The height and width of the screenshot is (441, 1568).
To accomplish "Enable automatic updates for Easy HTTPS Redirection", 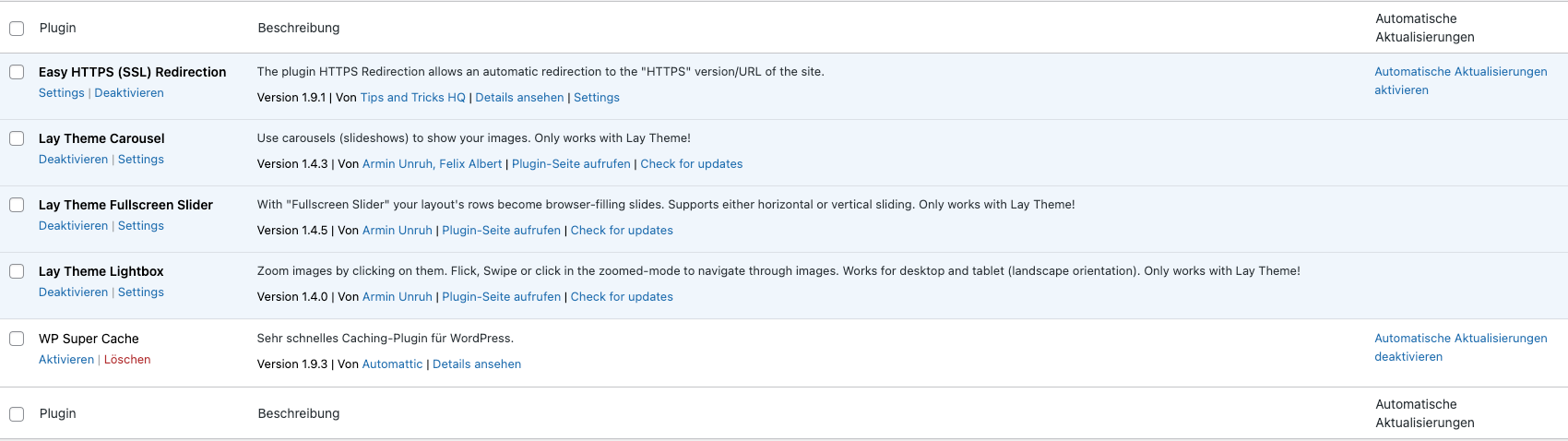I will (x=1460, y=80).
